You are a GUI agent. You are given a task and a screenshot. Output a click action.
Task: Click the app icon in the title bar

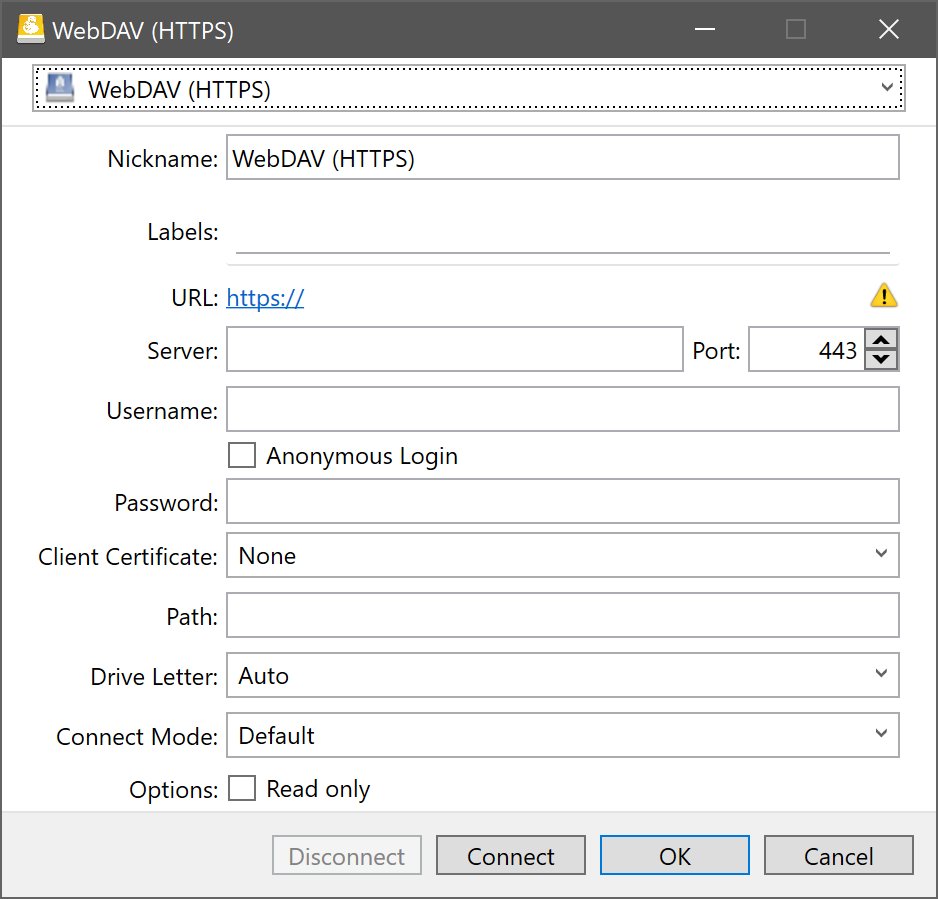coord(31,29)
